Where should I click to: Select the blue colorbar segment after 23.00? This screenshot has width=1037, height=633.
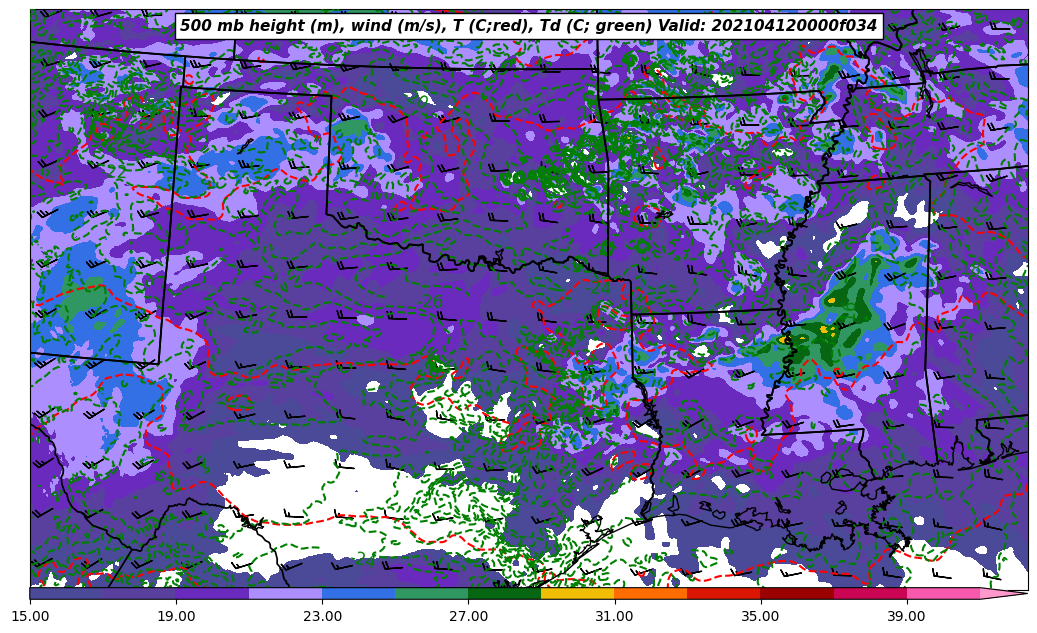pos(358,593)
